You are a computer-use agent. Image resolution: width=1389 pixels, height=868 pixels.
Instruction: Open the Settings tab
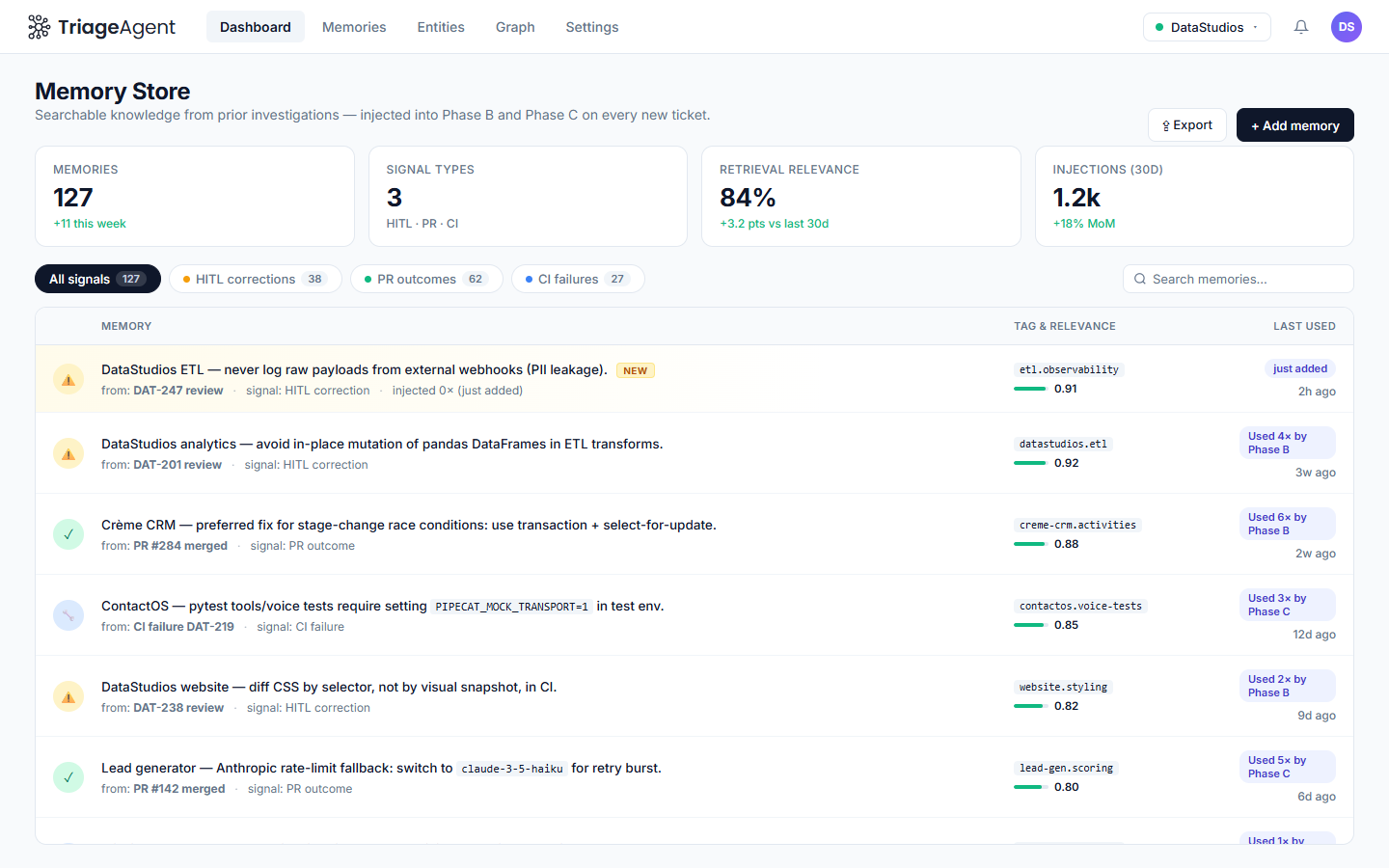click(x=592, y=27)
